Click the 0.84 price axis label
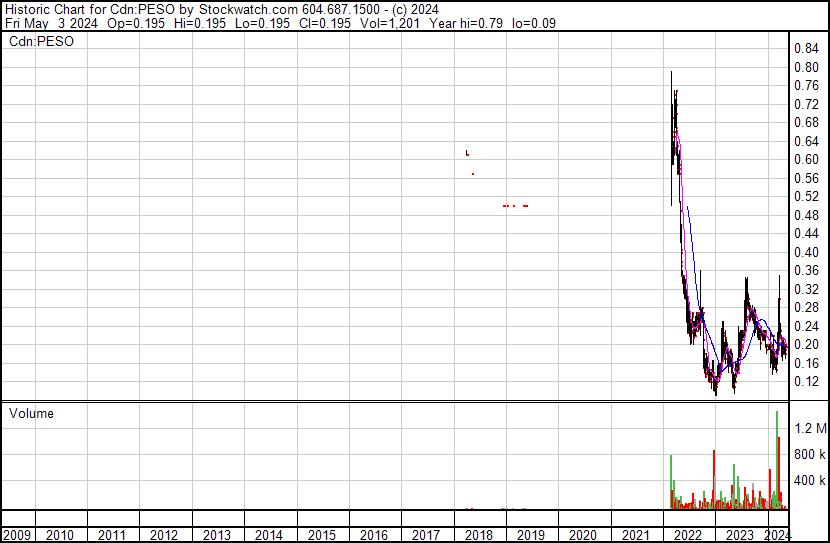The height and width of the screenshot is (543, 830). click(x=806, y=49)
